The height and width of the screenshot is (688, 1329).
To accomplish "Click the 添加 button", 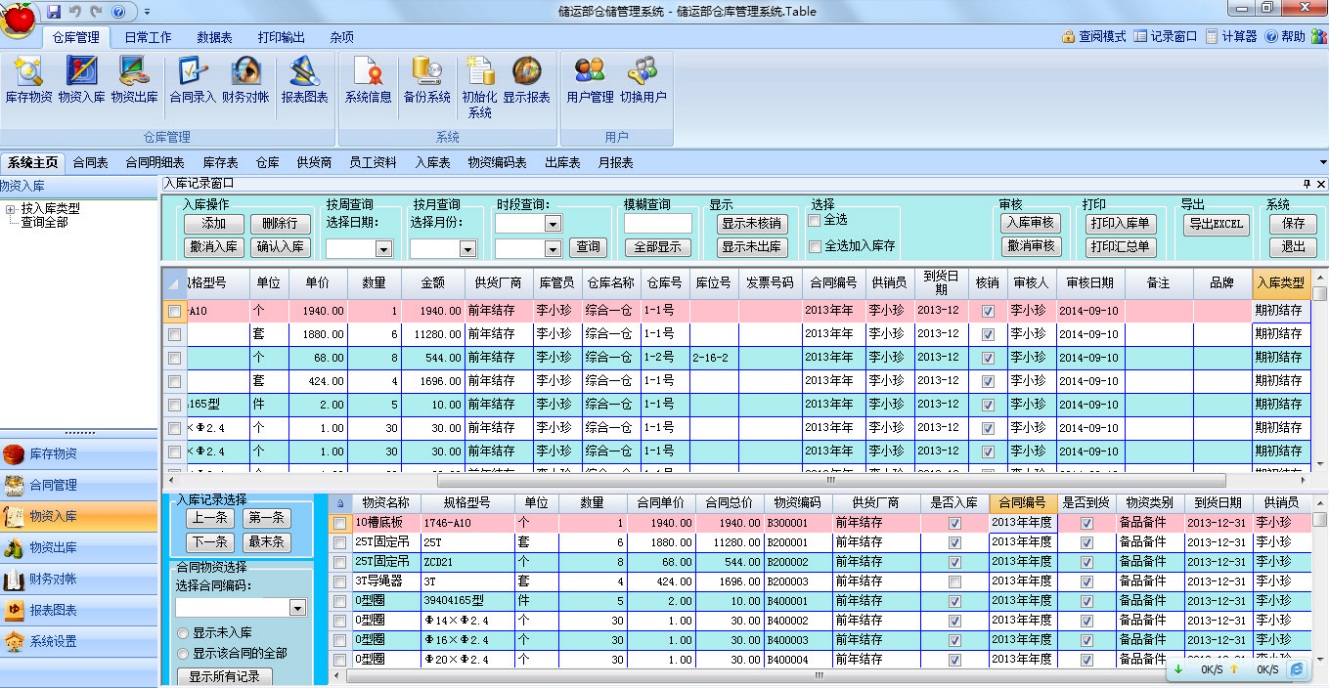I will pos(213,224).
